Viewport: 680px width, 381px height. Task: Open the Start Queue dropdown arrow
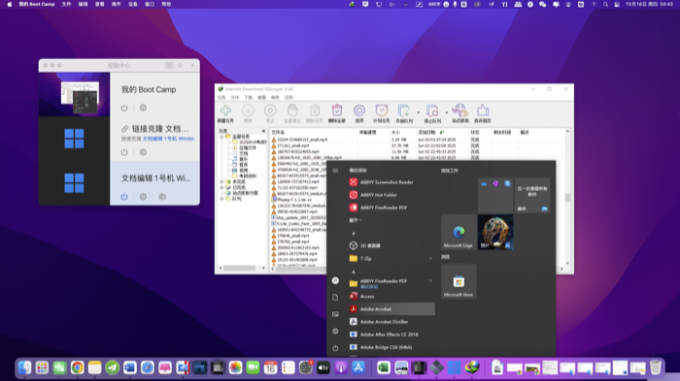click(418, 113)
